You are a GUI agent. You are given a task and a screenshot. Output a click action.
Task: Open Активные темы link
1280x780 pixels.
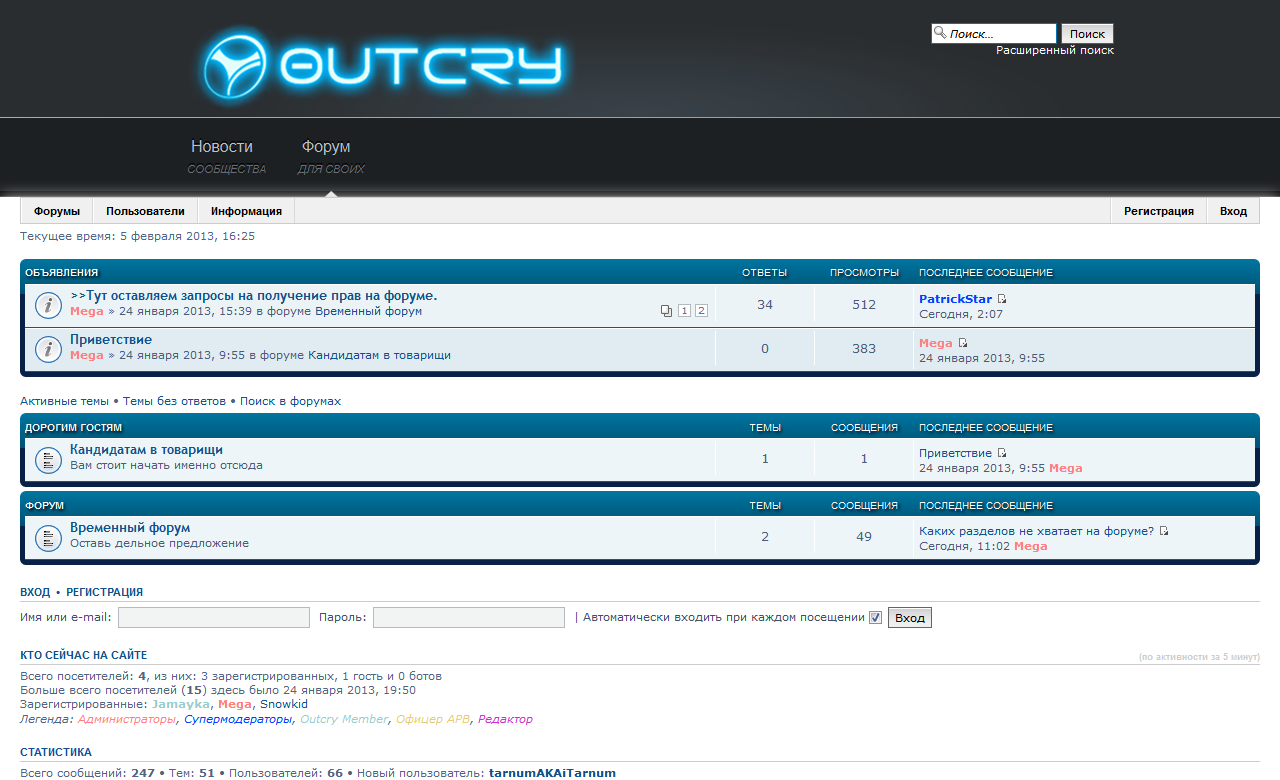tap(65, 401)
